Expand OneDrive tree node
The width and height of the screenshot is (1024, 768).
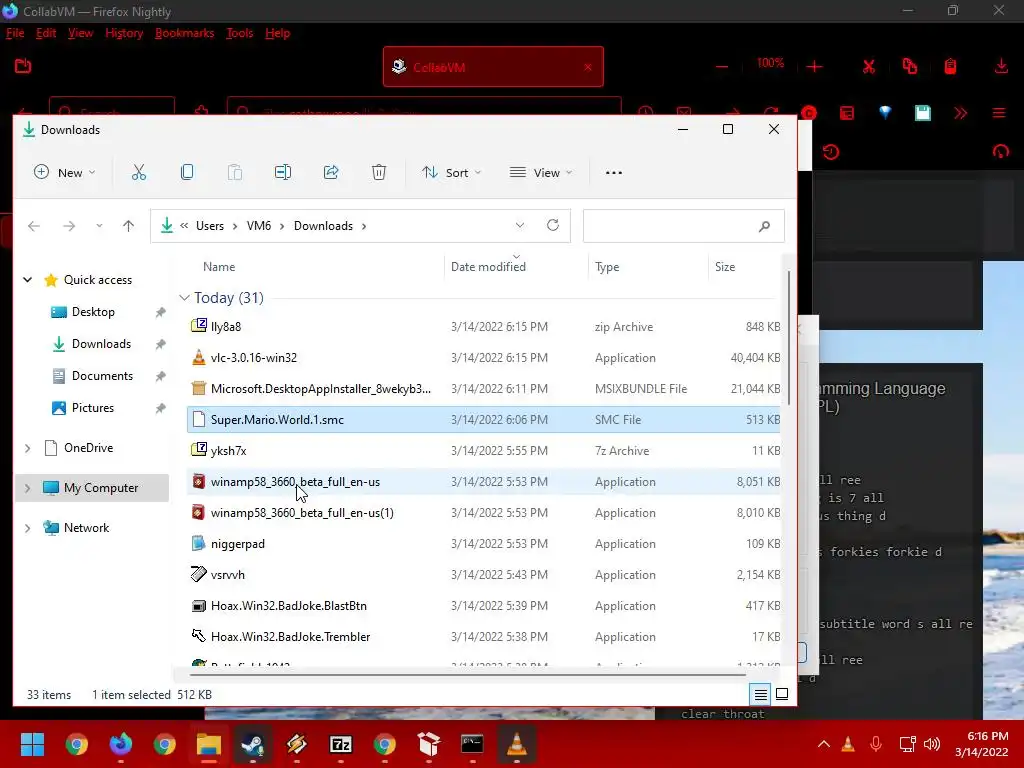point(27,448)
